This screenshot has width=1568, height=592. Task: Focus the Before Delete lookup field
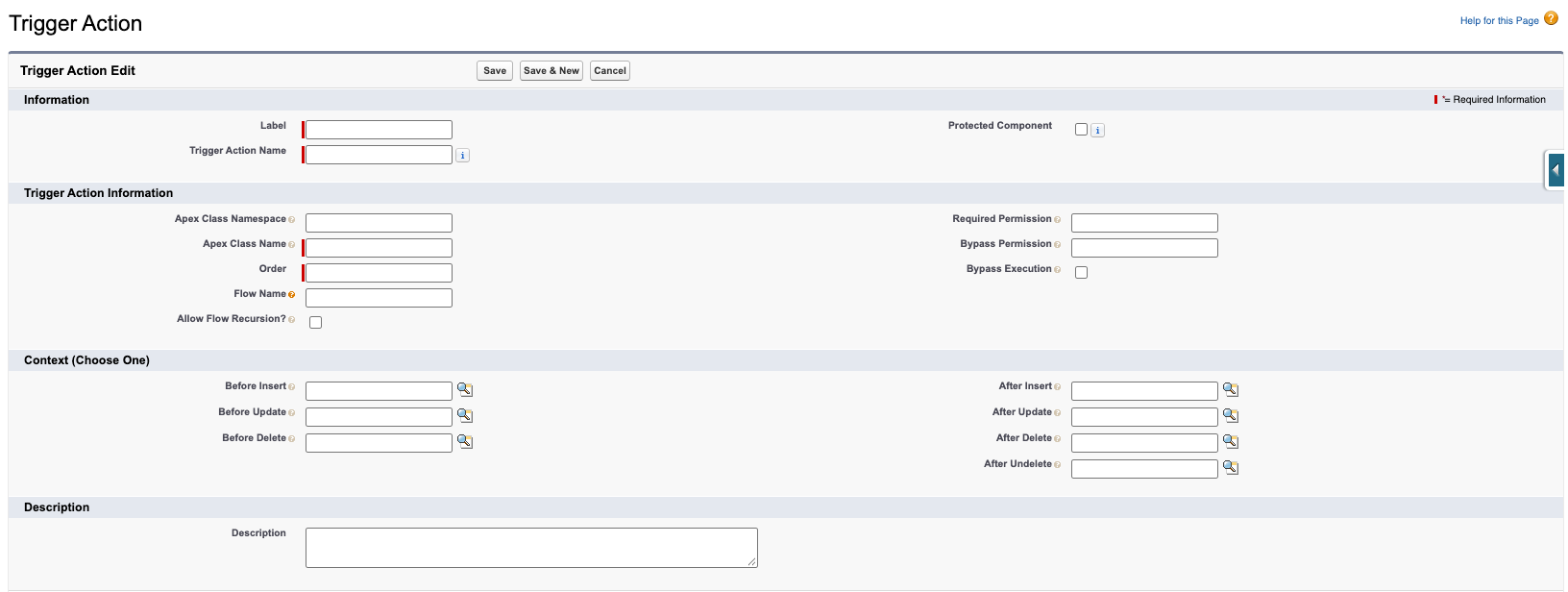[379, 443]
